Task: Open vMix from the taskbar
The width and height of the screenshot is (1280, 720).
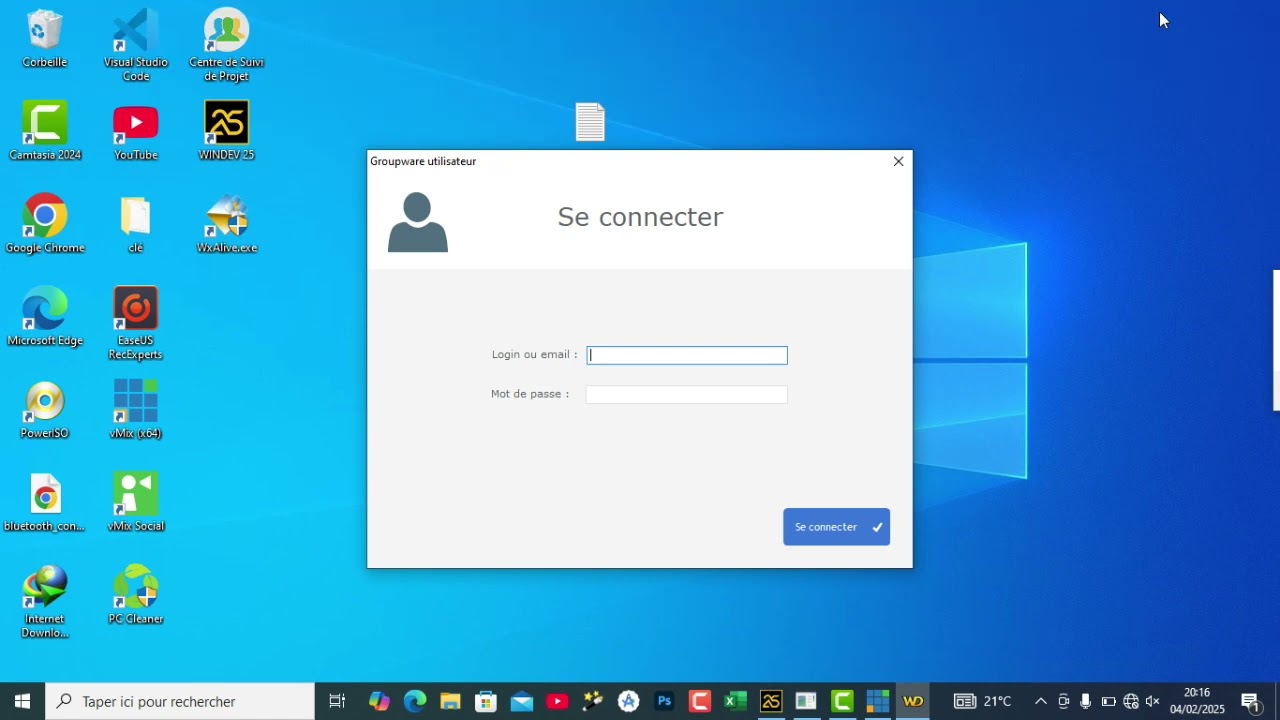Action: coord(878,701)
